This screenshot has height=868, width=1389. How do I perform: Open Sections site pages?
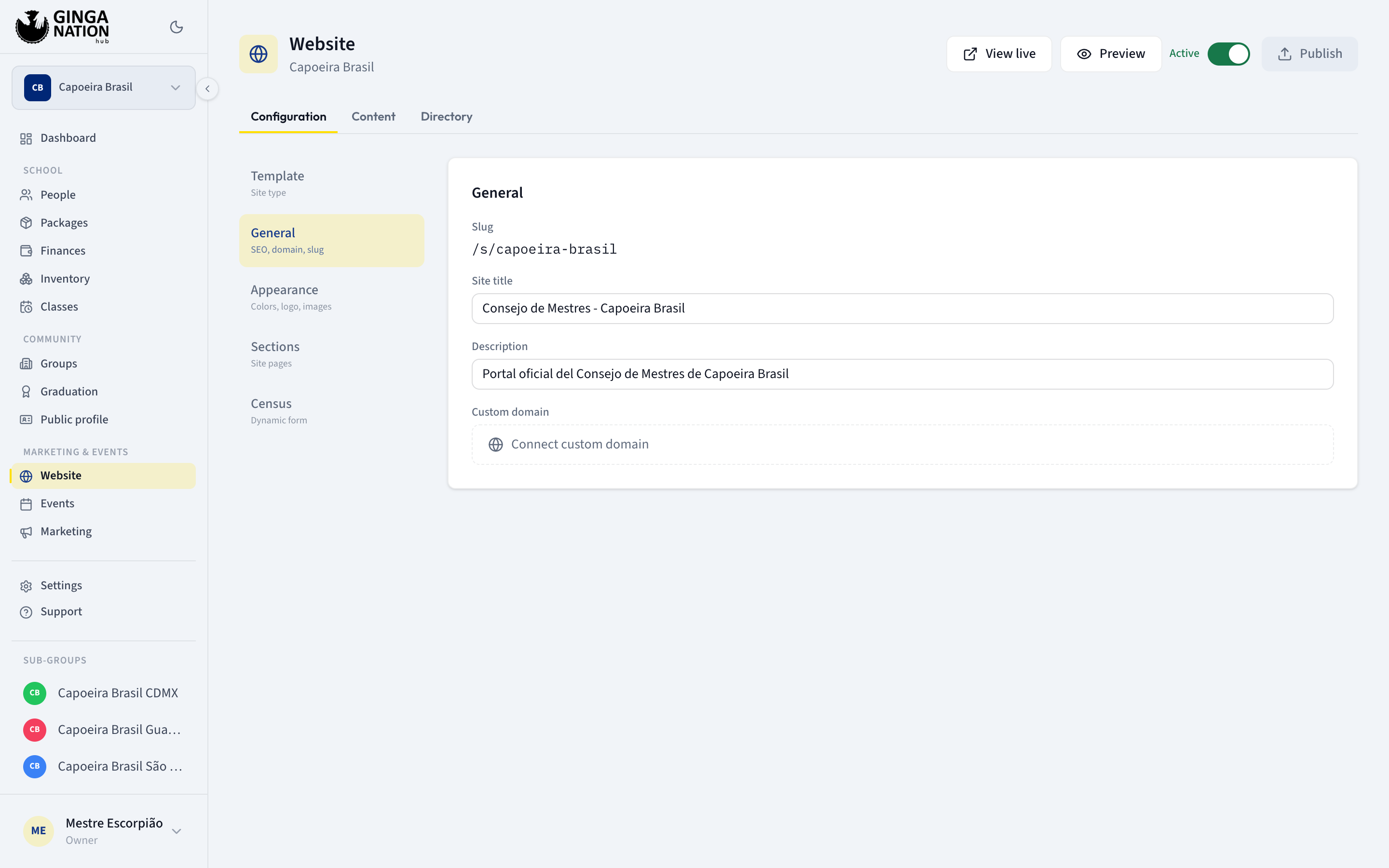pos(332,354)
